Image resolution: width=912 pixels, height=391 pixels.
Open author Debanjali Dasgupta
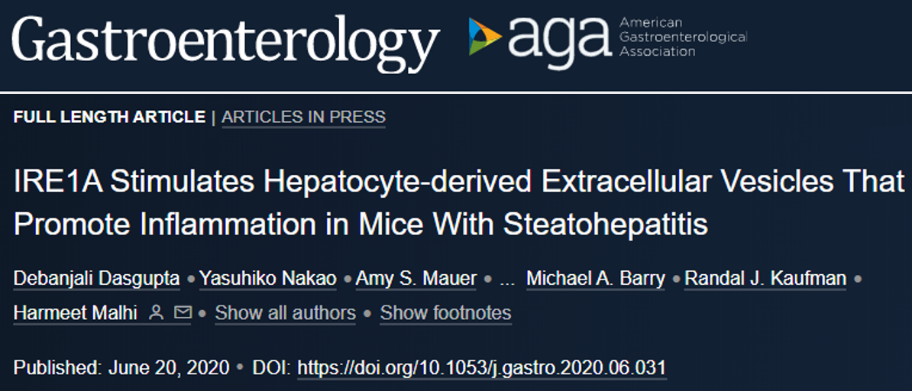coord(97,279)
